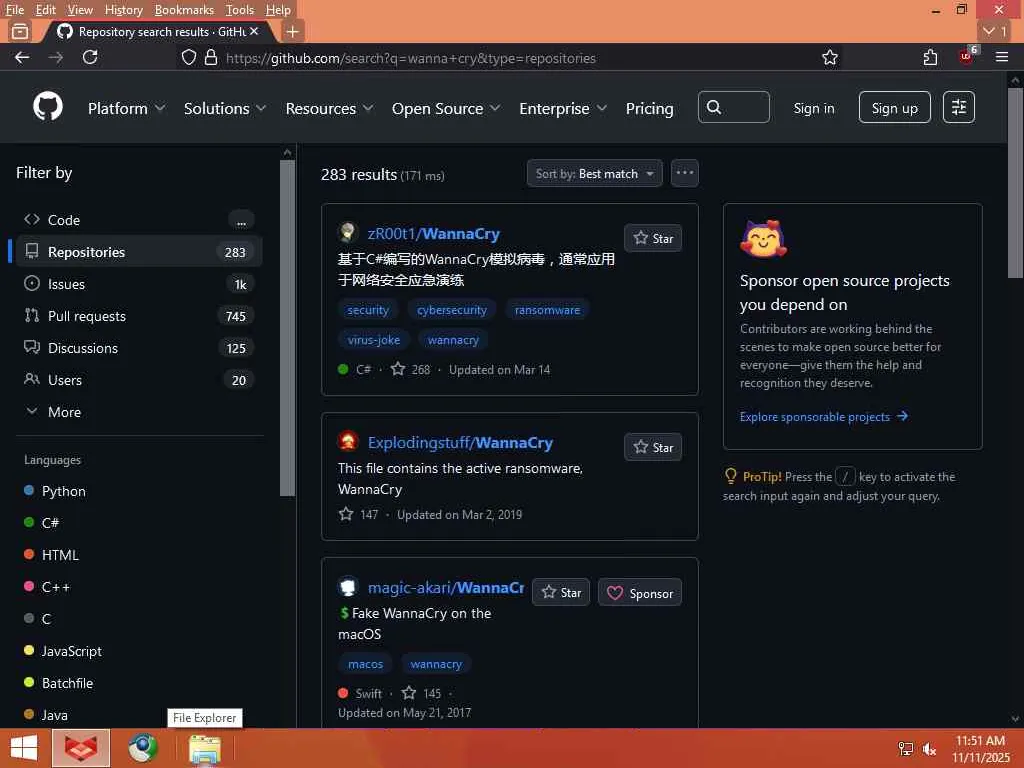The width and height of the screenshot is (1024, 768).
Task: Open appearance settings sliders icon
Action: click(959, 107)
